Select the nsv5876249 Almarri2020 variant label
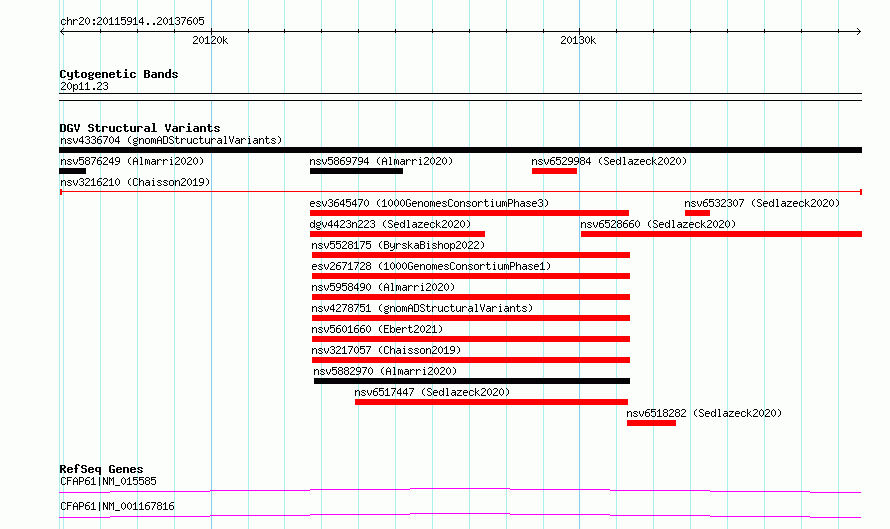890x529 pixels. (x=132, y=161)
